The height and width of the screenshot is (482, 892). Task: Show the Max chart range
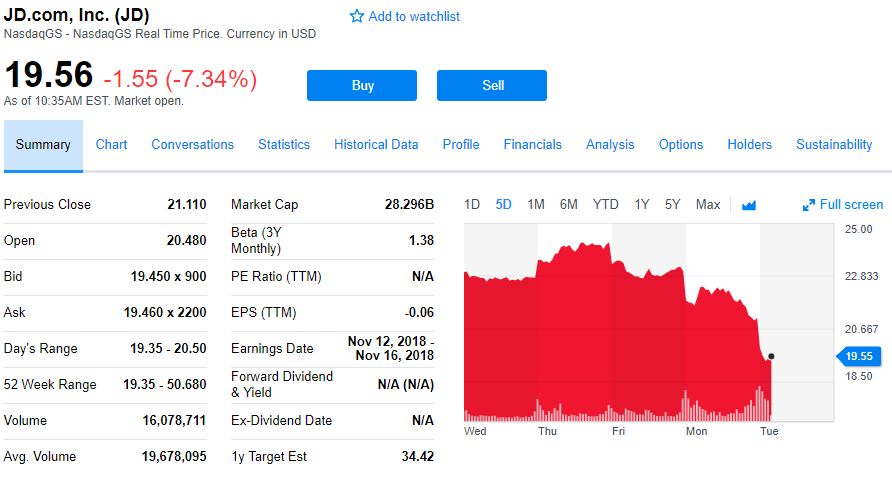click(708, 204)
